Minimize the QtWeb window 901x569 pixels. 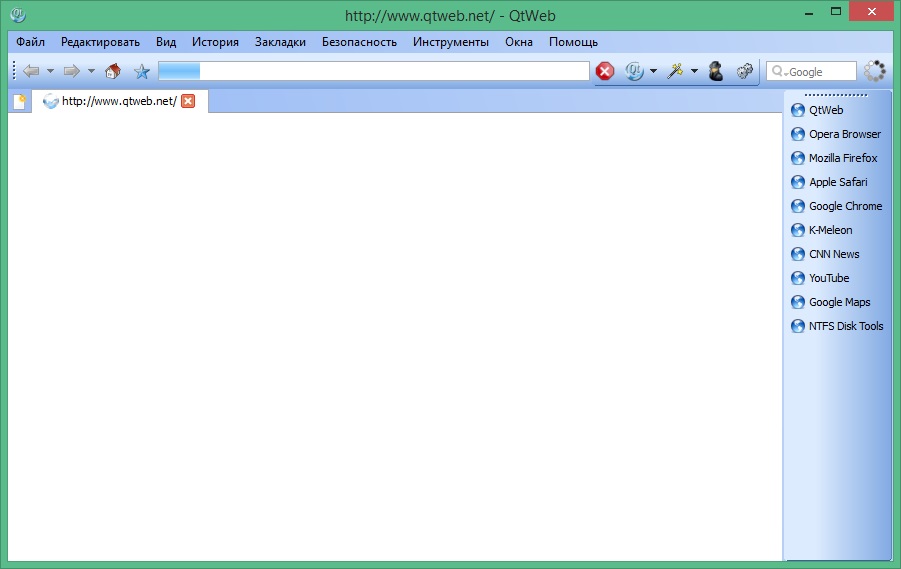coord(809,13)
